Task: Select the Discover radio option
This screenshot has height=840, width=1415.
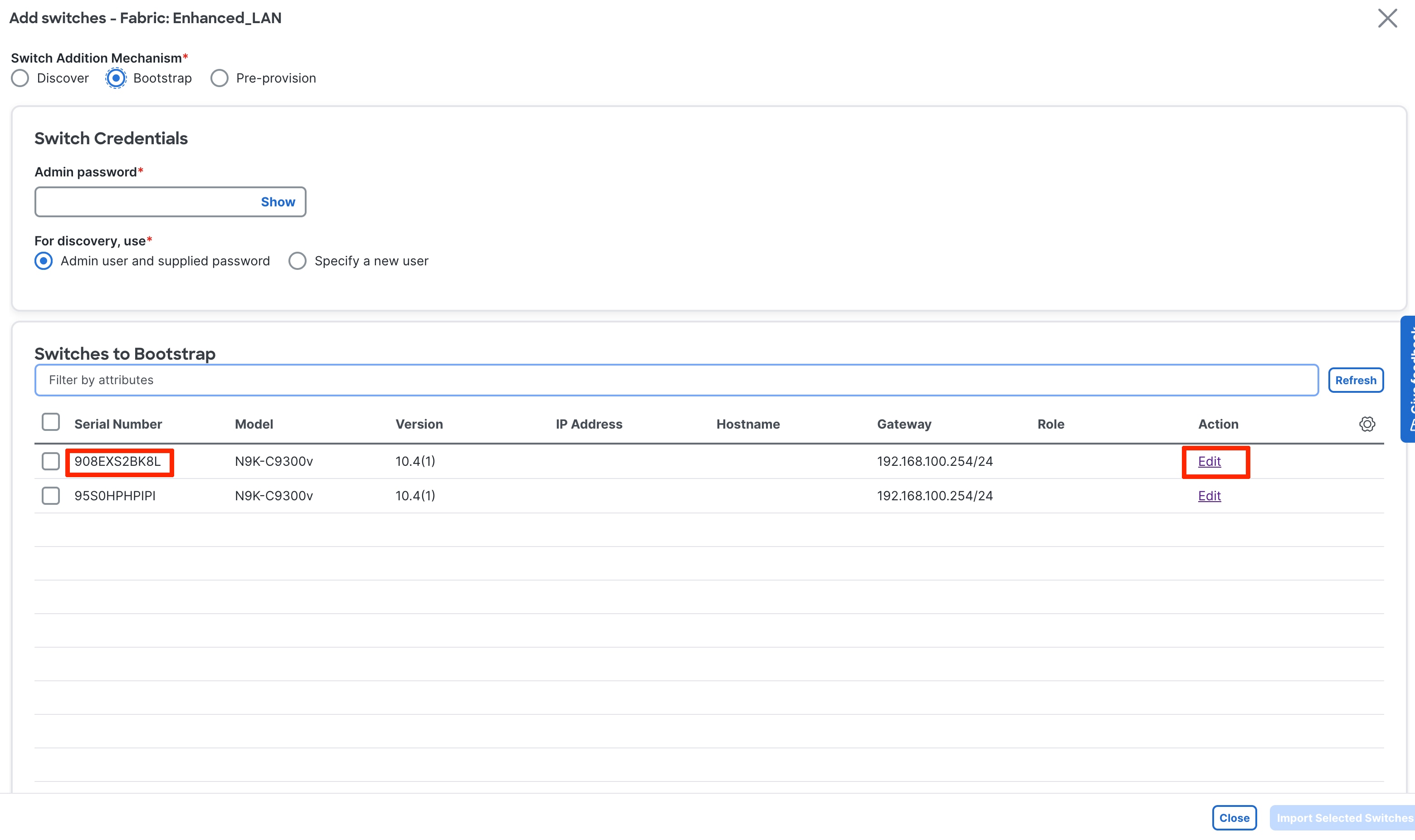Action: point(20,78)
